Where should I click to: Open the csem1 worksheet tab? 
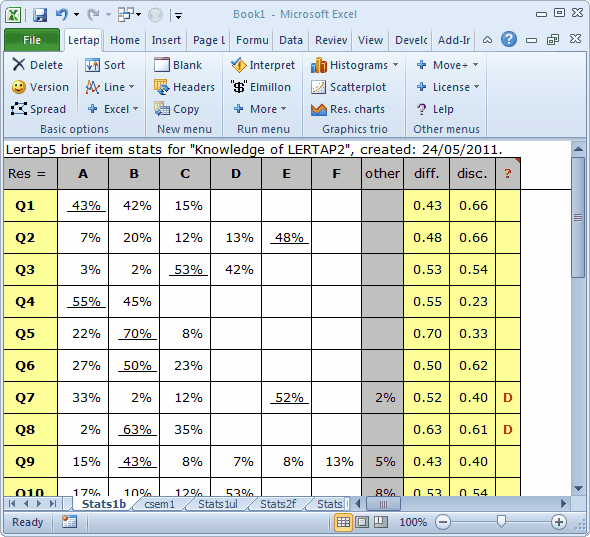(x=160, y=504)
